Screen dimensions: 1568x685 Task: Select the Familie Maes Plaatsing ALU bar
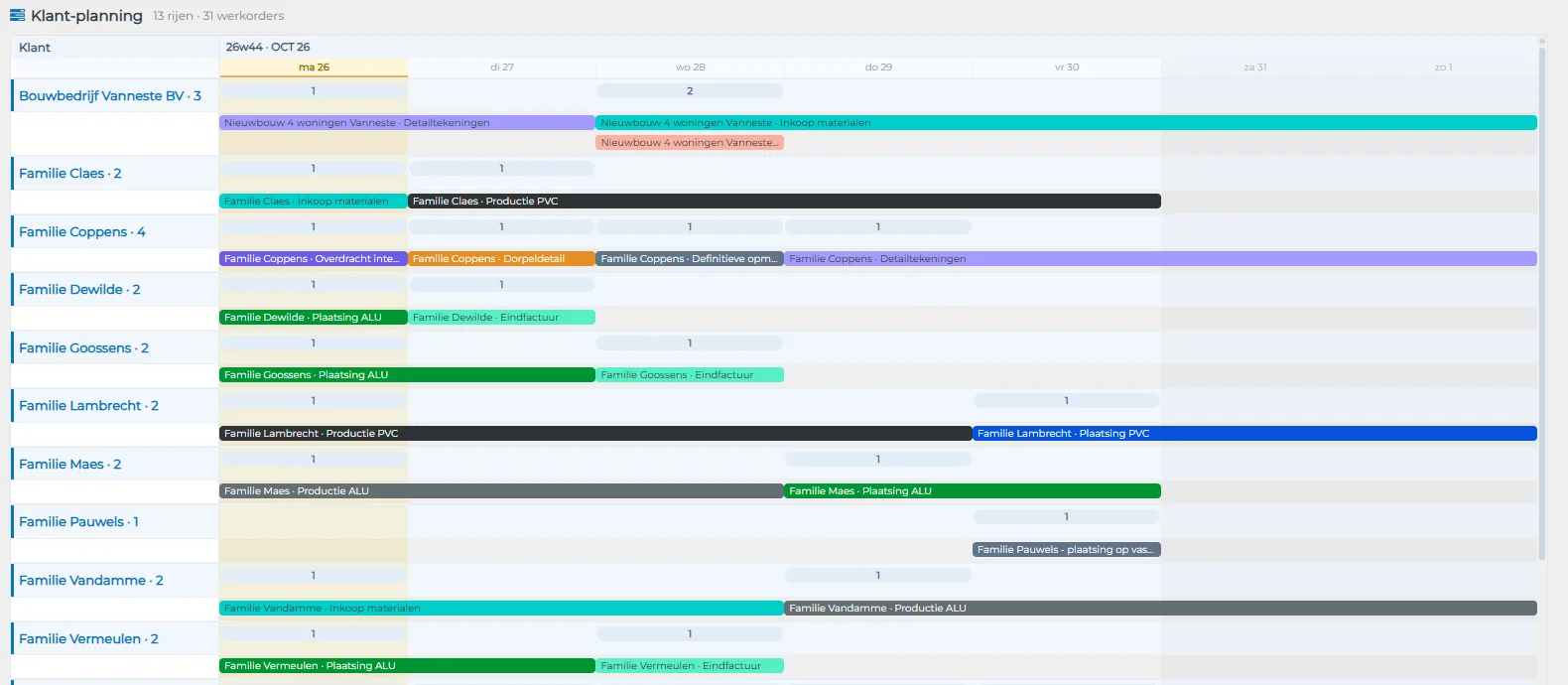(973, 491)
